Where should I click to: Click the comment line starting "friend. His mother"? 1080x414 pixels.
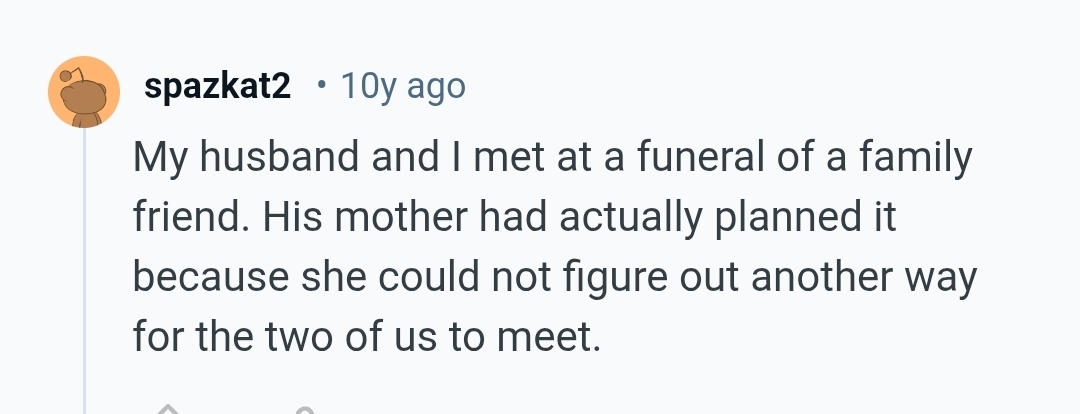click(x=514, y=219)
